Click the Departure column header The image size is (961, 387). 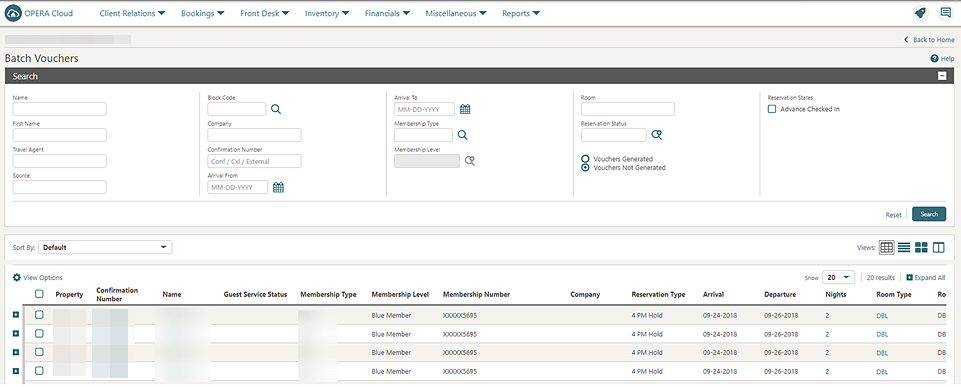(x=780, y=294)
